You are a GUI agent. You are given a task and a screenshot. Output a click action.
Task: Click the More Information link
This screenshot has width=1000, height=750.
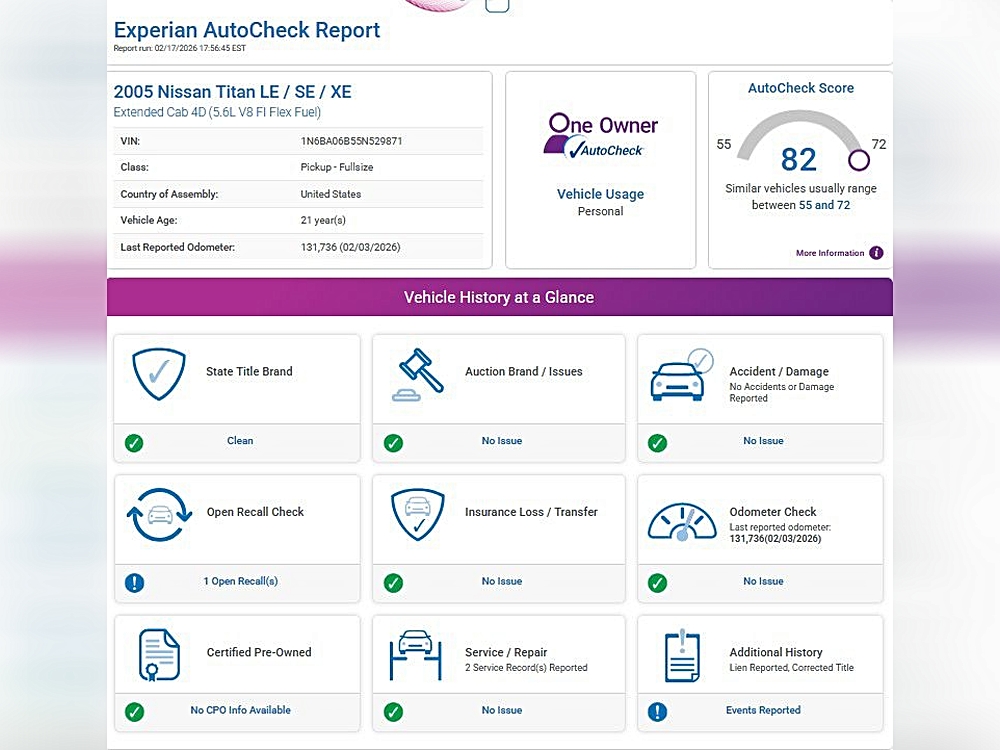829,254
